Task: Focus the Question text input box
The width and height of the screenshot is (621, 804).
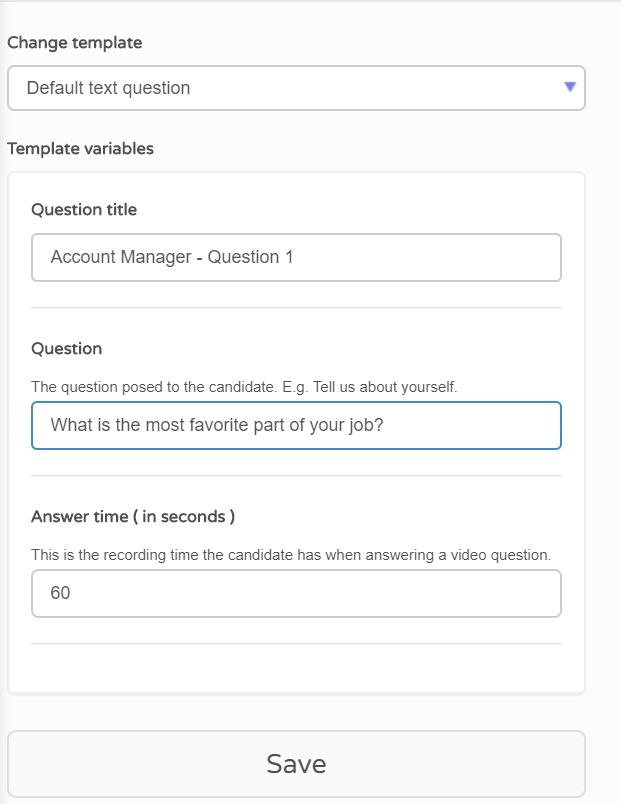Action: coord(296,426)
